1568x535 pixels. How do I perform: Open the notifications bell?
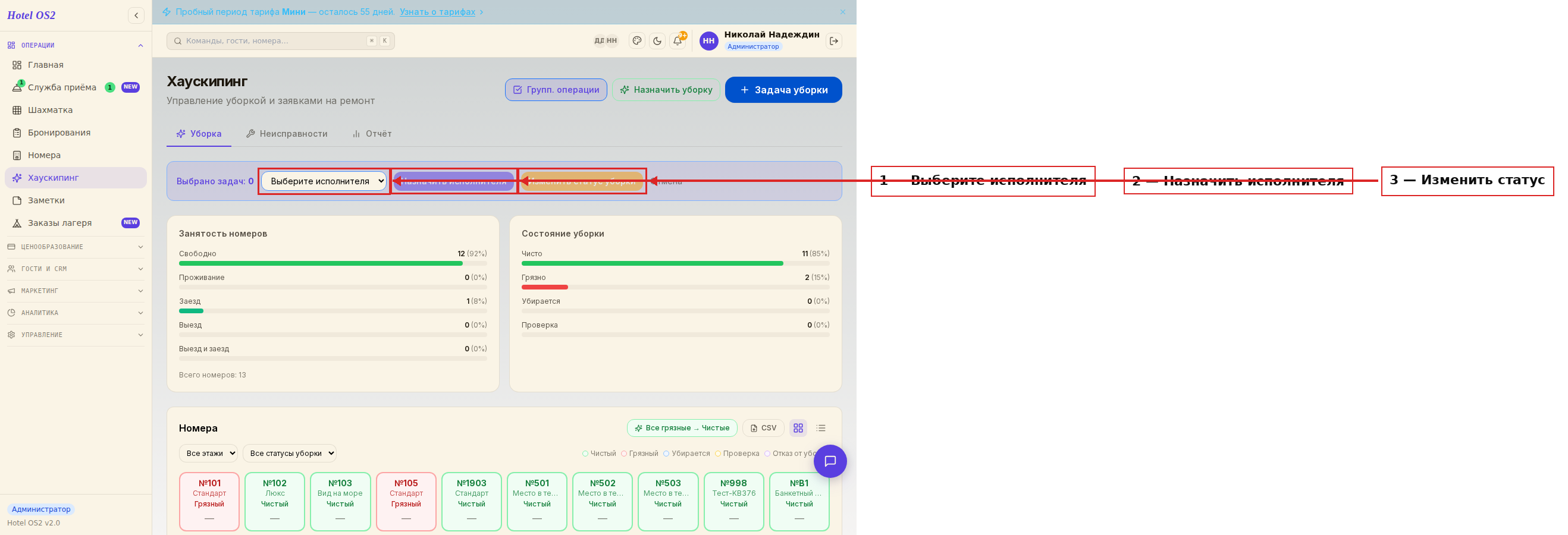[678, 41]
